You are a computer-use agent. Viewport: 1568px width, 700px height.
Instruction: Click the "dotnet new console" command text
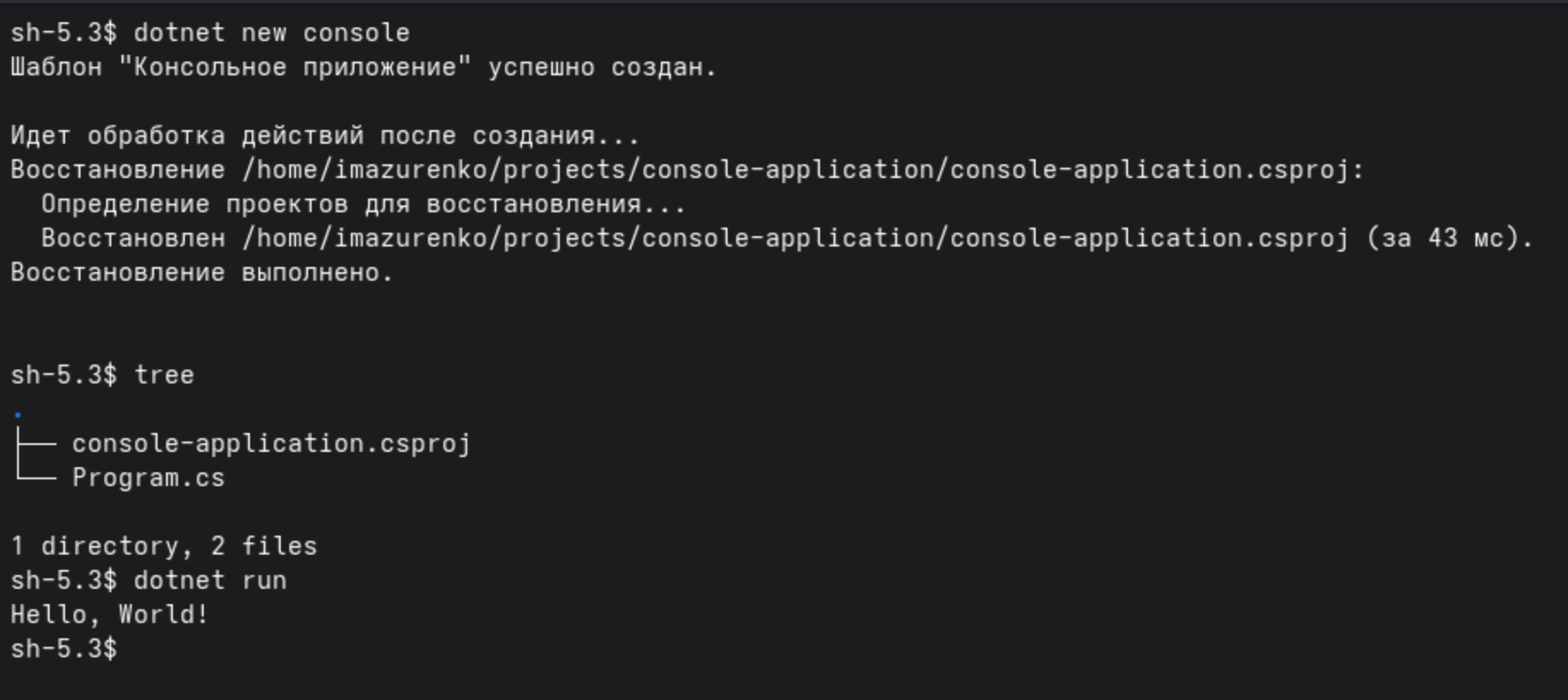point(271,33)
